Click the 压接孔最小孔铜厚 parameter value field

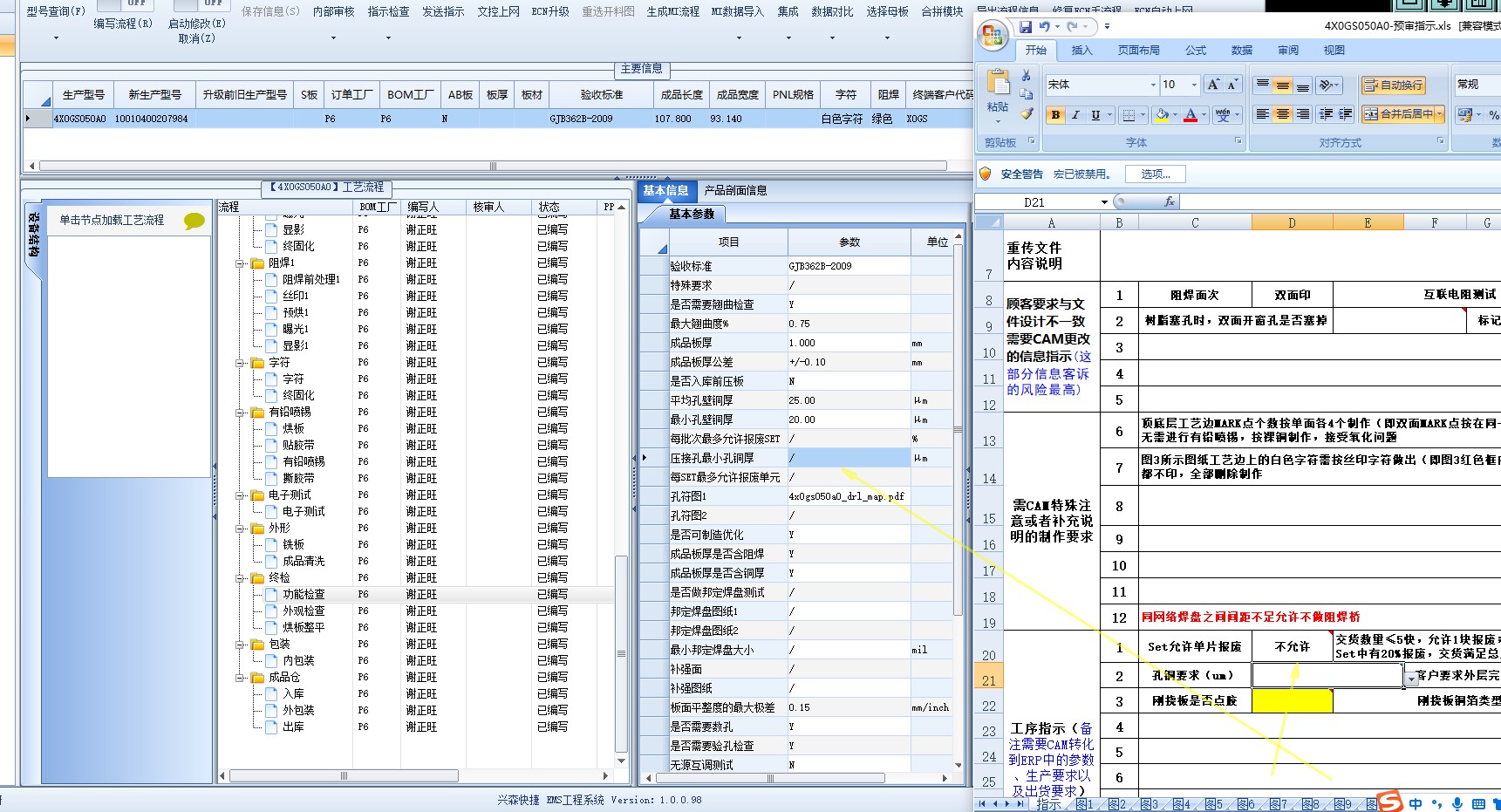(849, 458)
